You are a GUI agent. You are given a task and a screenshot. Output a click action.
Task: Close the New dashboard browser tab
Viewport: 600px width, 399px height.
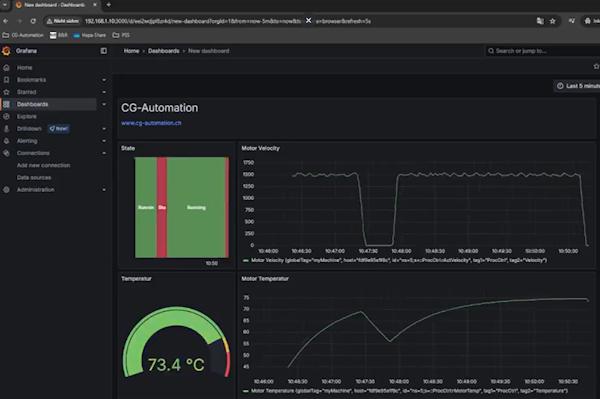point(95,5)
